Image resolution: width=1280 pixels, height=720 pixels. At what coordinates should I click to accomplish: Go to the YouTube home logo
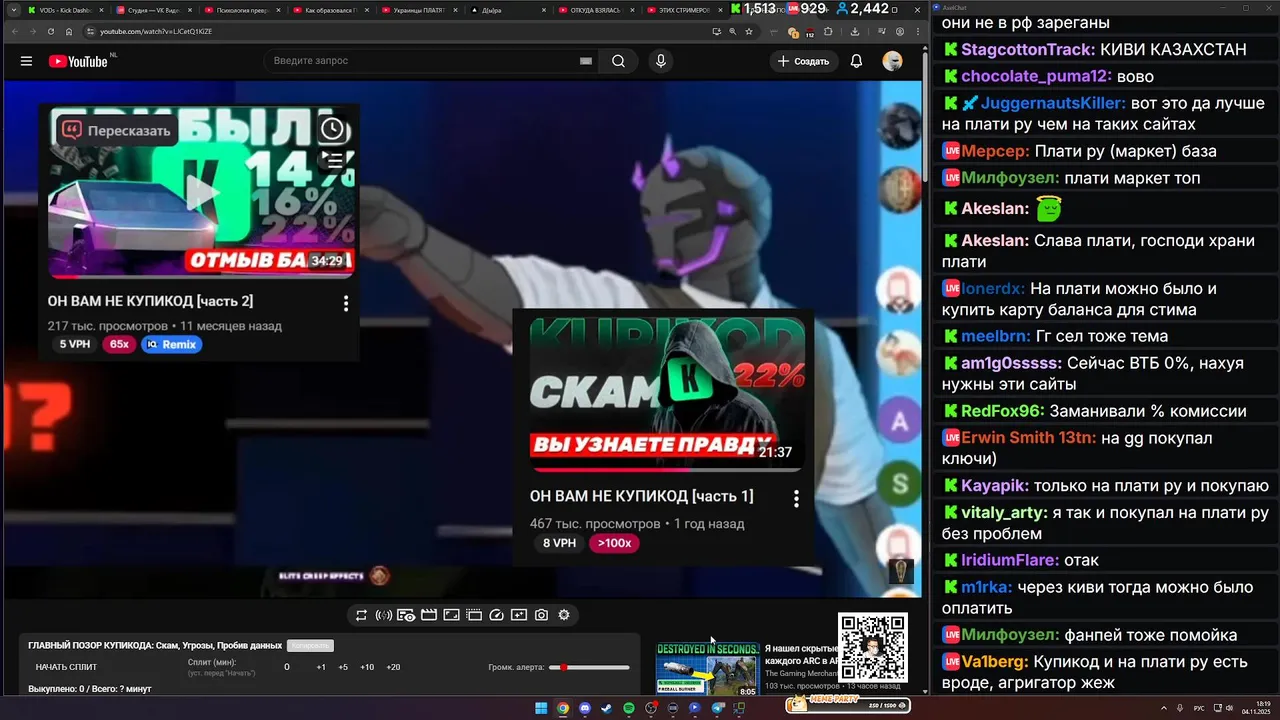pyautogui.click(x=78, y=61)
